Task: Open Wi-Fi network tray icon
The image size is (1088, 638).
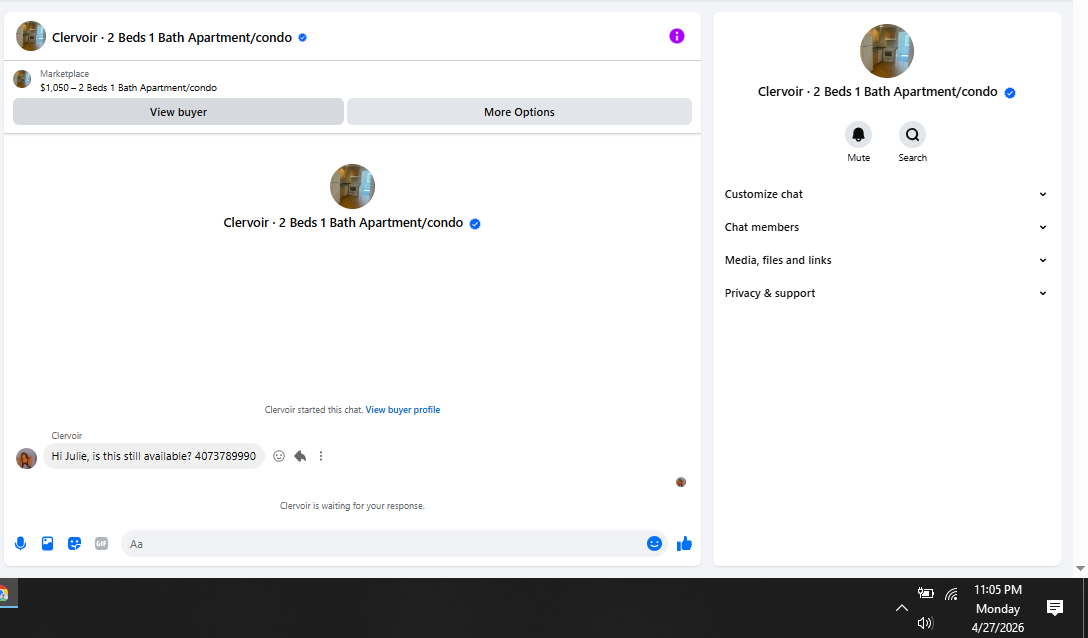Action: coord(951,594)
